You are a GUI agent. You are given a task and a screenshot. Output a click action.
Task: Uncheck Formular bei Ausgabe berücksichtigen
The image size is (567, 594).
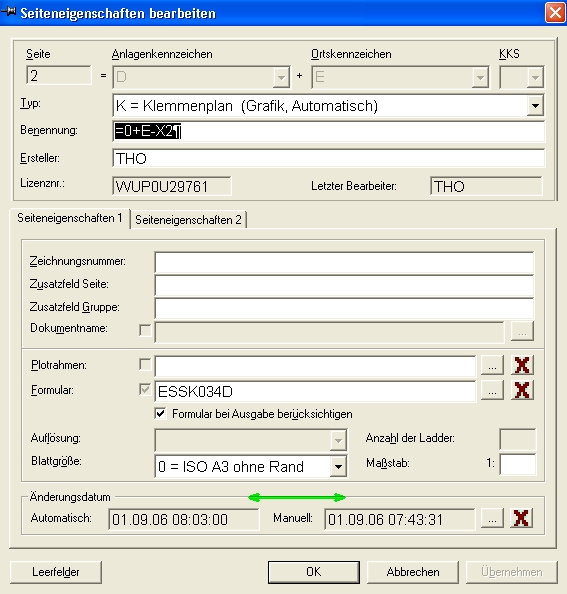pos(161,413)
